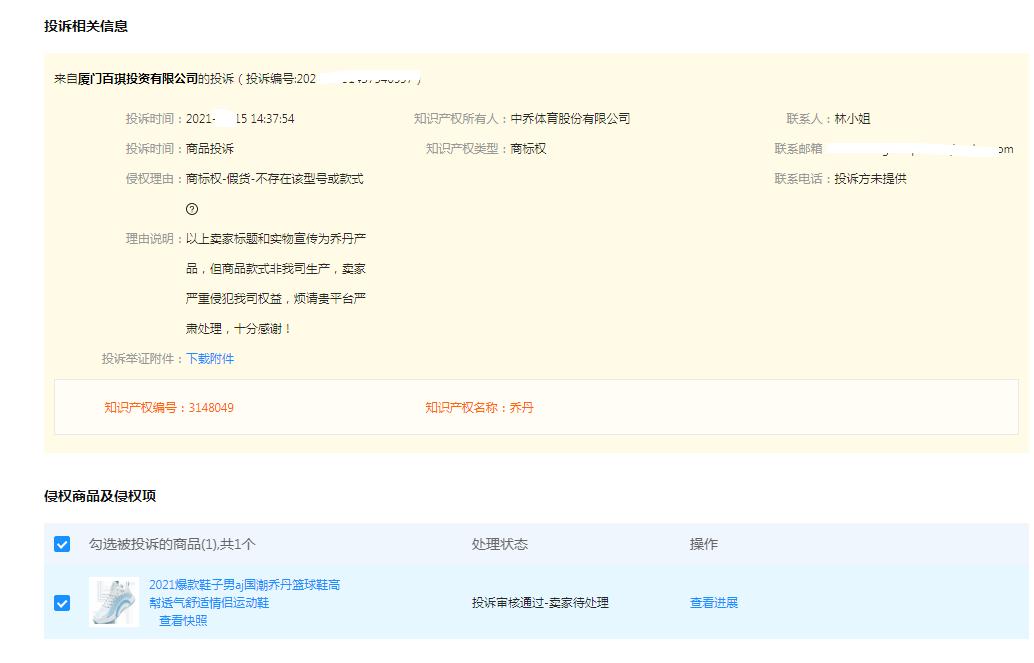Open the white sneaker product thumbnail
The image size is (1034, 663).
click(x=114, y=602)
